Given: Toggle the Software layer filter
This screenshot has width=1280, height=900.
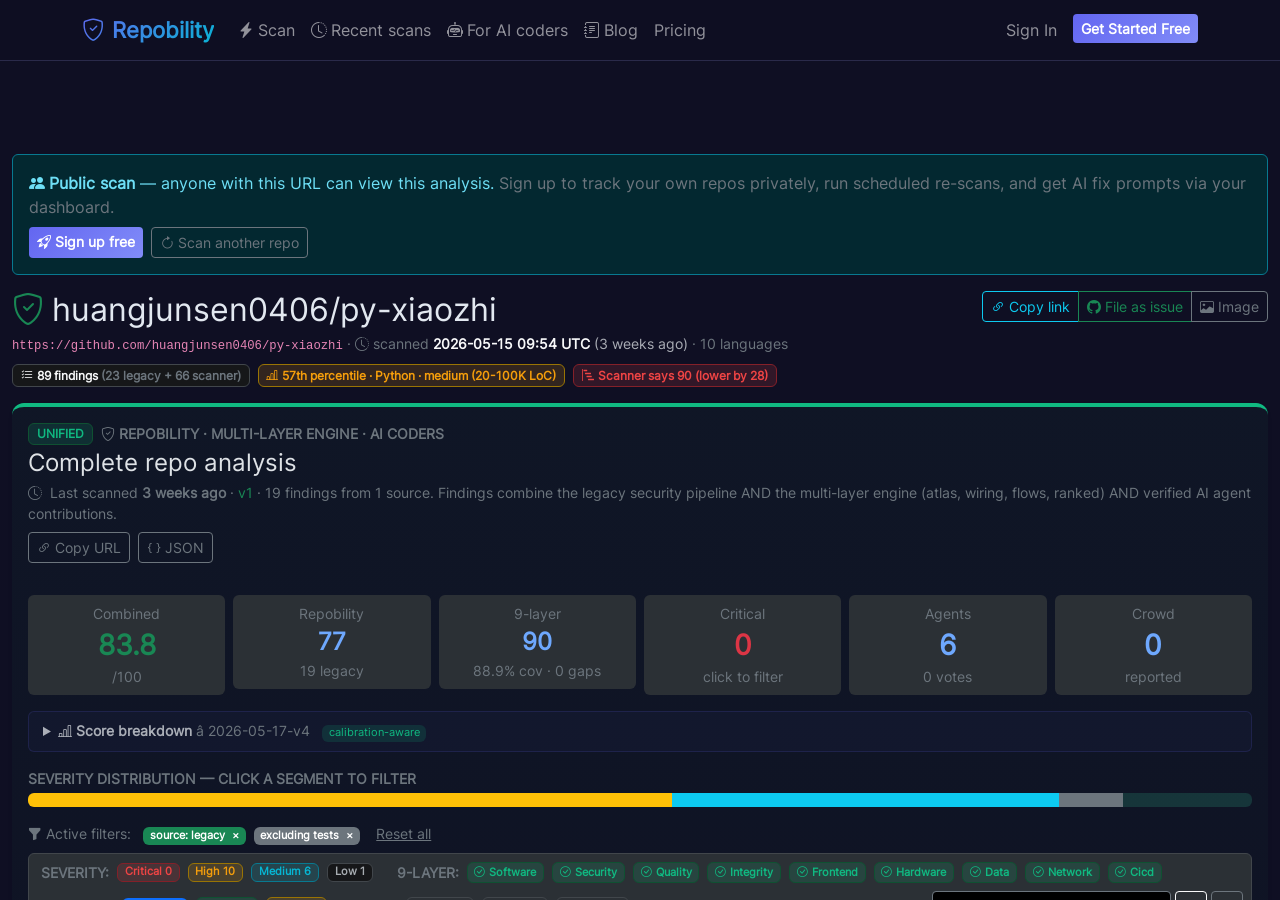Looking at the screenshot, I should click(505, 872).
